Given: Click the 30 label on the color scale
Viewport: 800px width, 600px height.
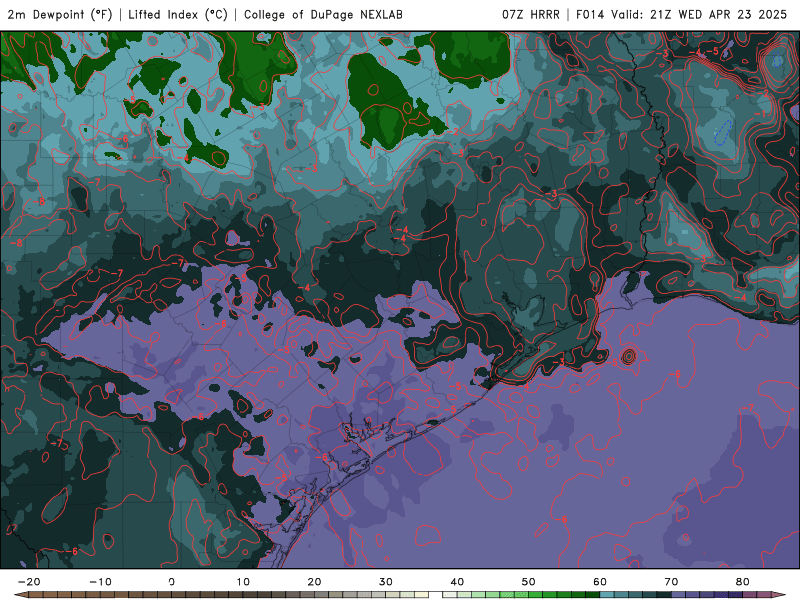Looking at the screenshot, I should 386,582.
